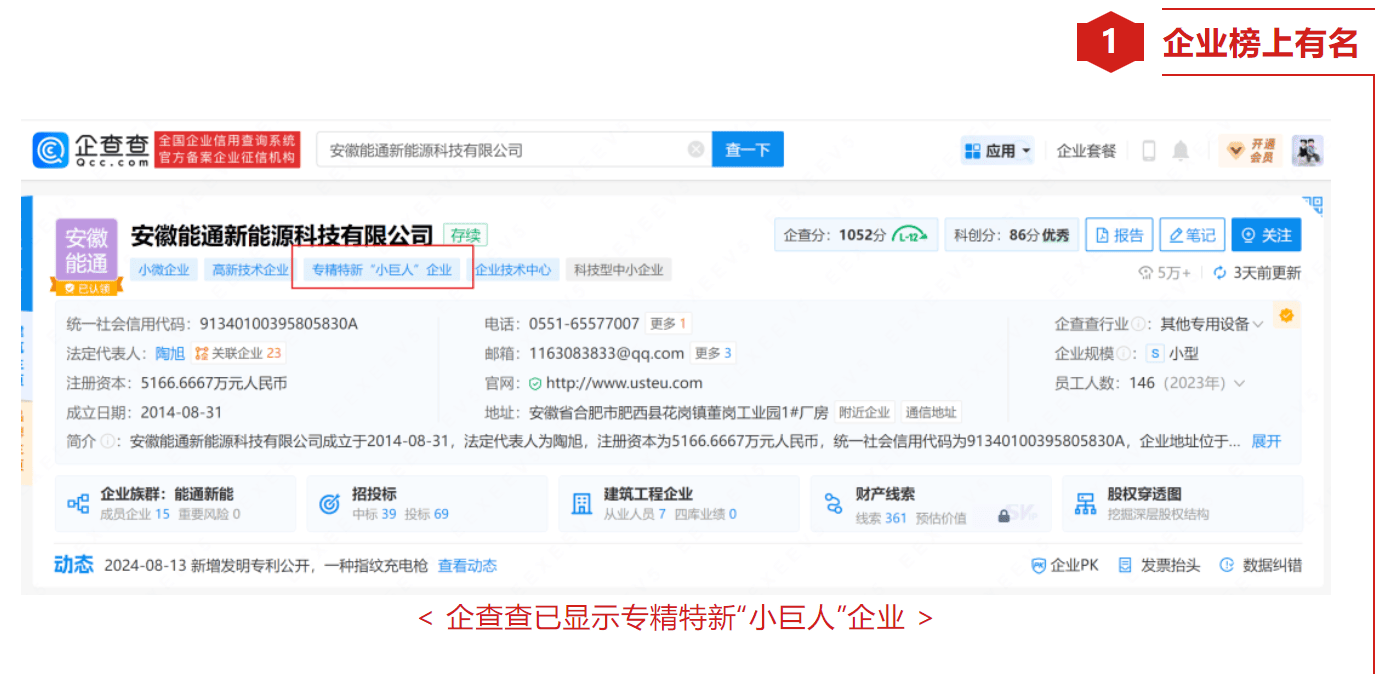Click the company name search input field
Screen dimensions: 1386x674
point(500,150)
